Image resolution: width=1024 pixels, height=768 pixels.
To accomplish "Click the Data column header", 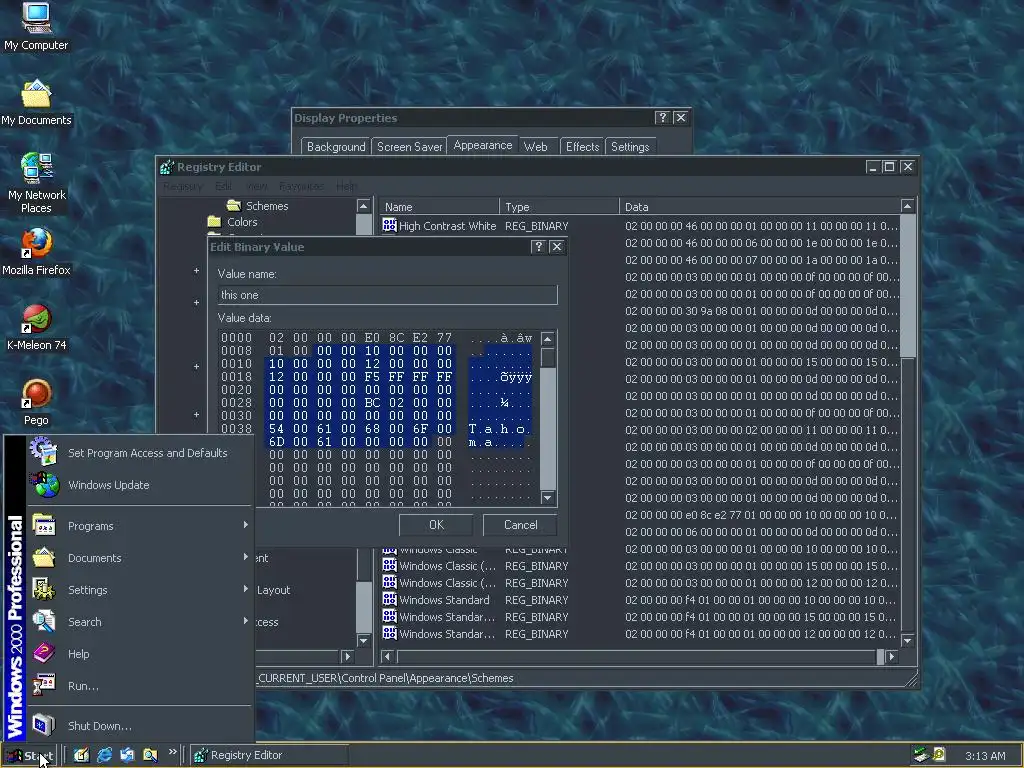I will (759, 206).
